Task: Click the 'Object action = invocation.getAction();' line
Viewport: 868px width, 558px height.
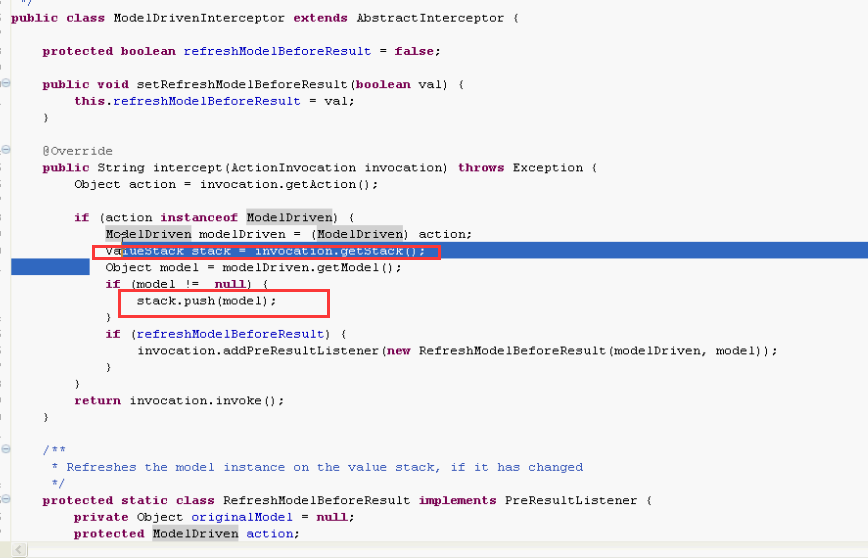Action: coord(226,184)
